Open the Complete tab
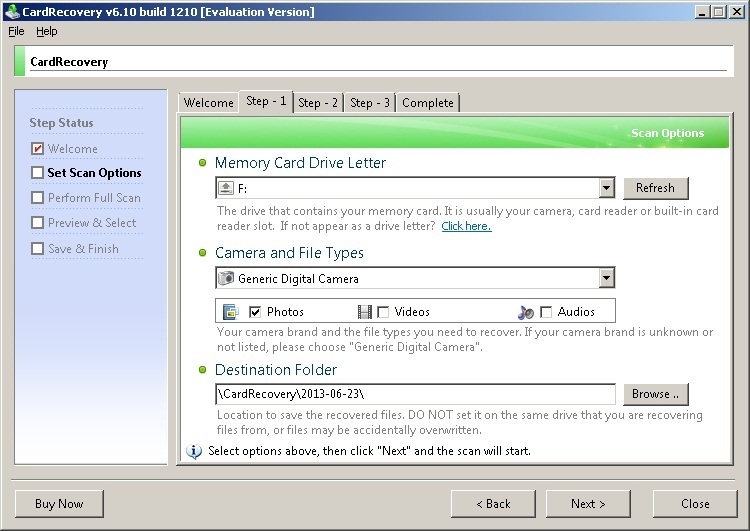This screenshot has width=750, height=531. 428,103
